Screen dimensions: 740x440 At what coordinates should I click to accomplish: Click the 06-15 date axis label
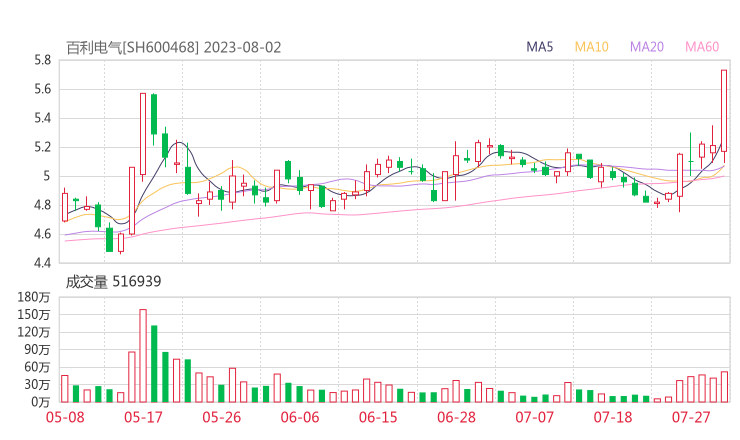pos(378,417)
